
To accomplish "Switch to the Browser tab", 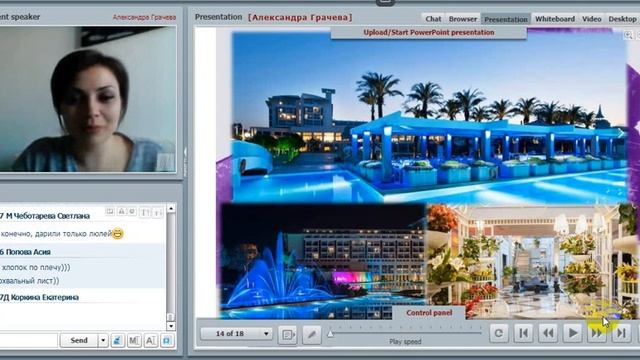I will click(x=462, y=19).
